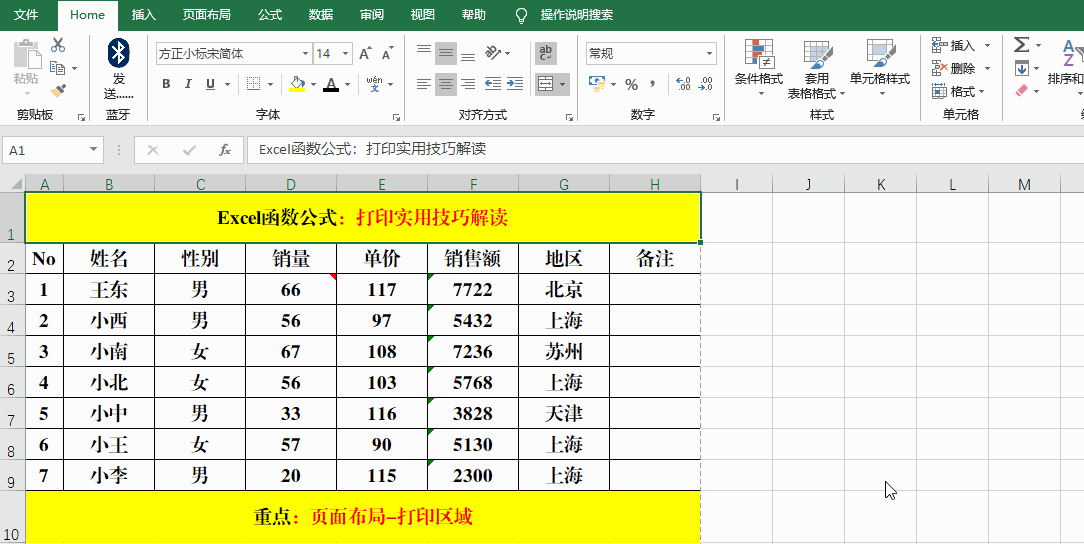
Task: Align text to the right
Action: tap(468, 84)
